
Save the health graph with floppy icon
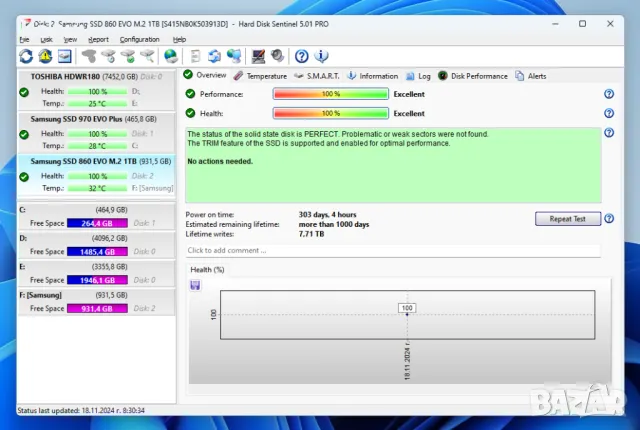[195, 285]
